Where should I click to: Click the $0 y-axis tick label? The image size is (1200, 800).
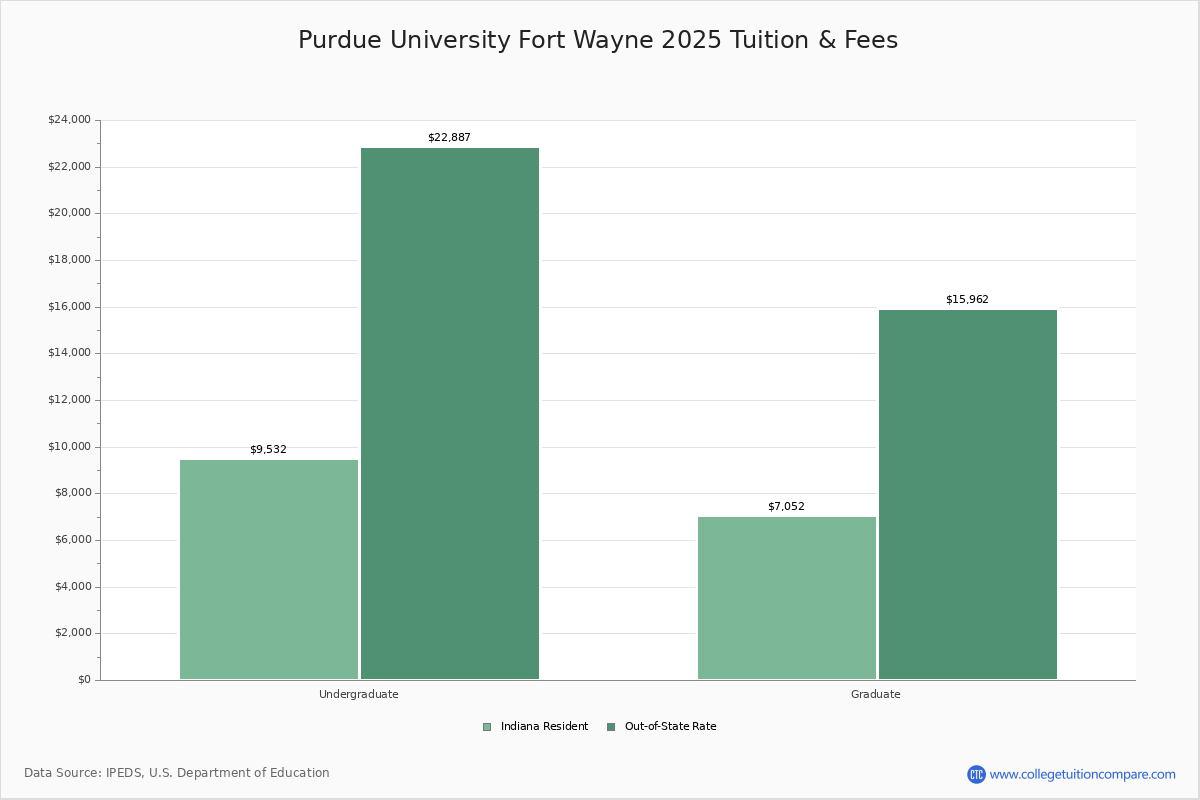tap(83, 678)
